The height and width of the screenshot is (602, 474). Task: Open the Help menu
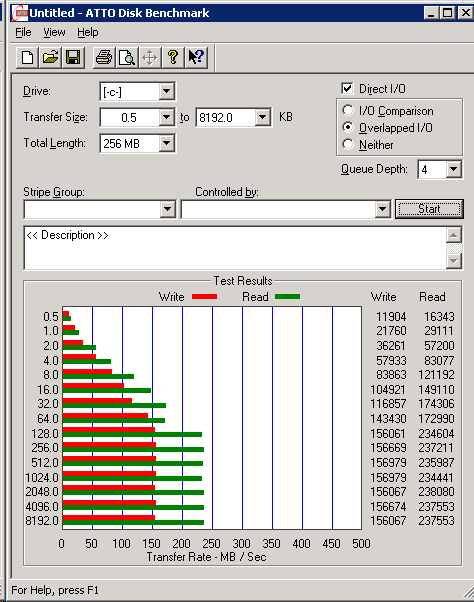[x=88, y=33]
